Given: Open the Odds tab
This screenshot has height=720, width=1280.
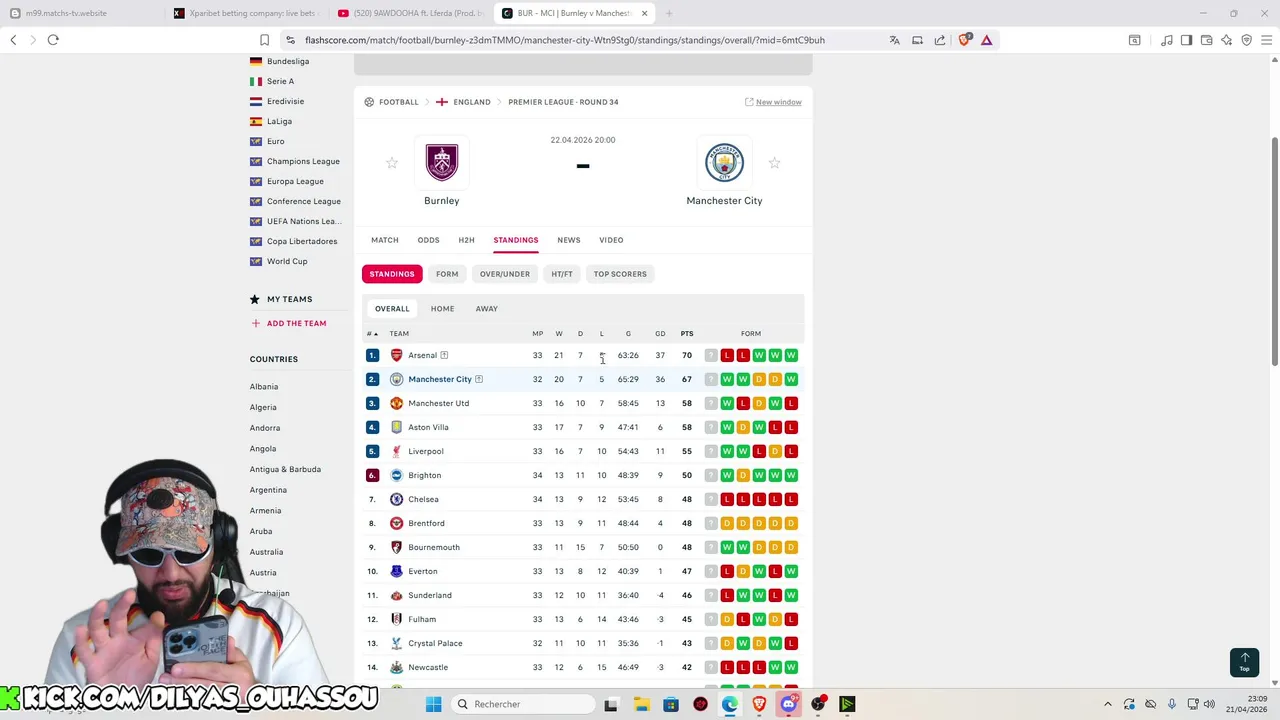Looking at the screenshot, I should 428,240.
